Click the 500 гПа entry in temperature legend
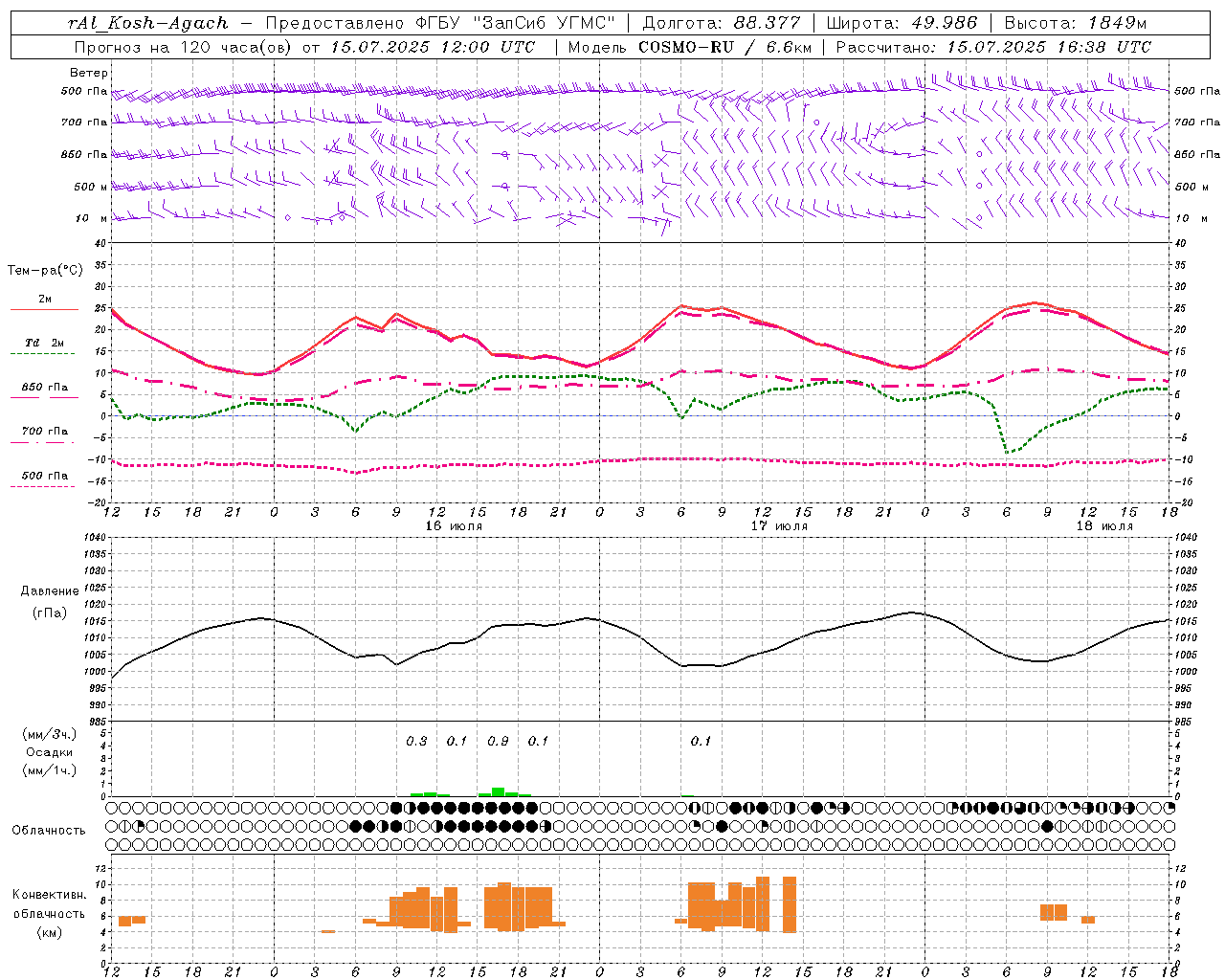Viewport: 1225px width, 980px height. coord(44,476)
